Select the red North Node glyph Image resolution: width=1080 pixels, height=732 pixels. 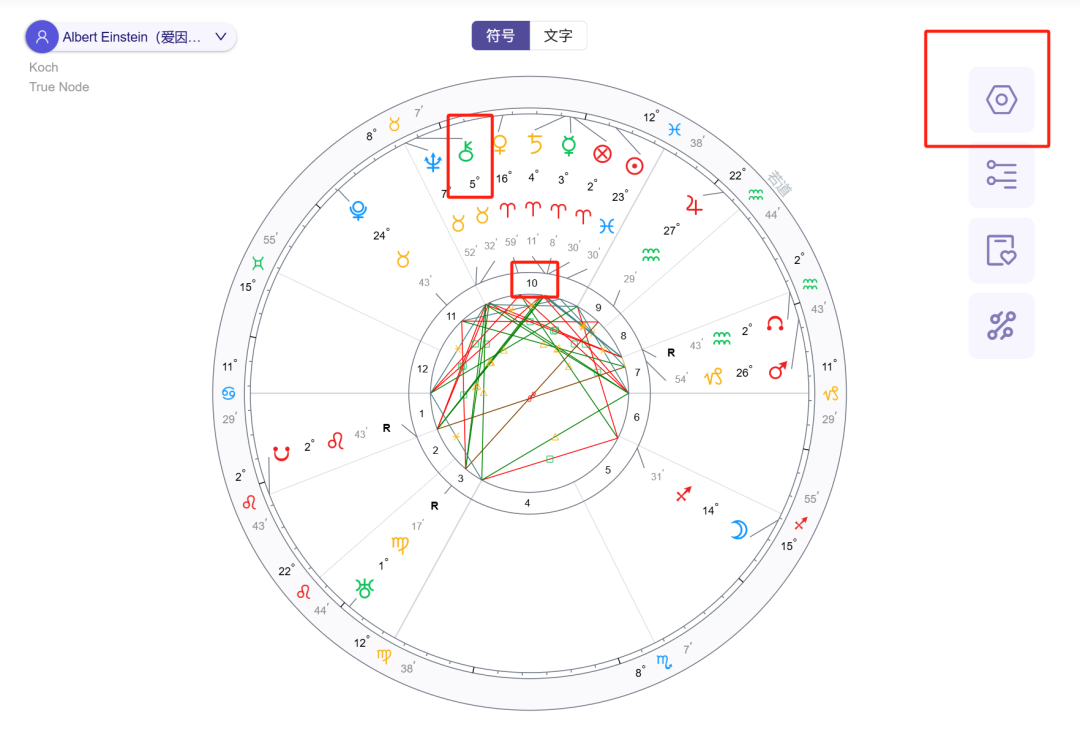[775, 324]
